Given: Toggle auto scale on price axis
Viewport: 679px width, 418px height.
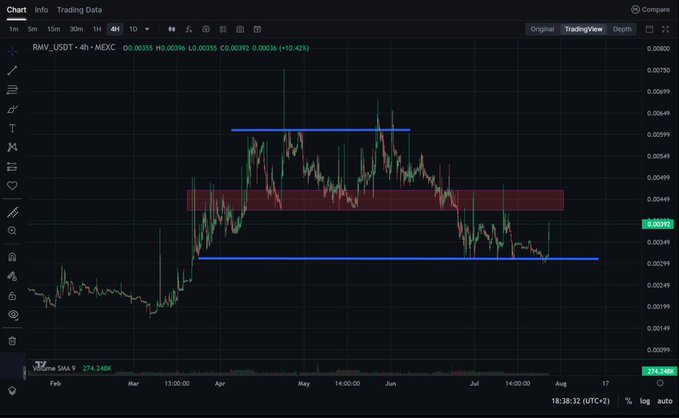Looking at the screenshot, I should (665, 401).
